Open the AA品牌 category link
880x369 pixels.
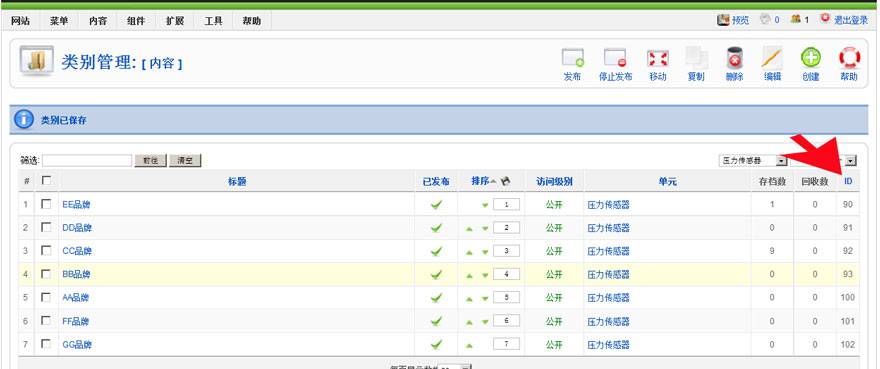tap(76, 298)
